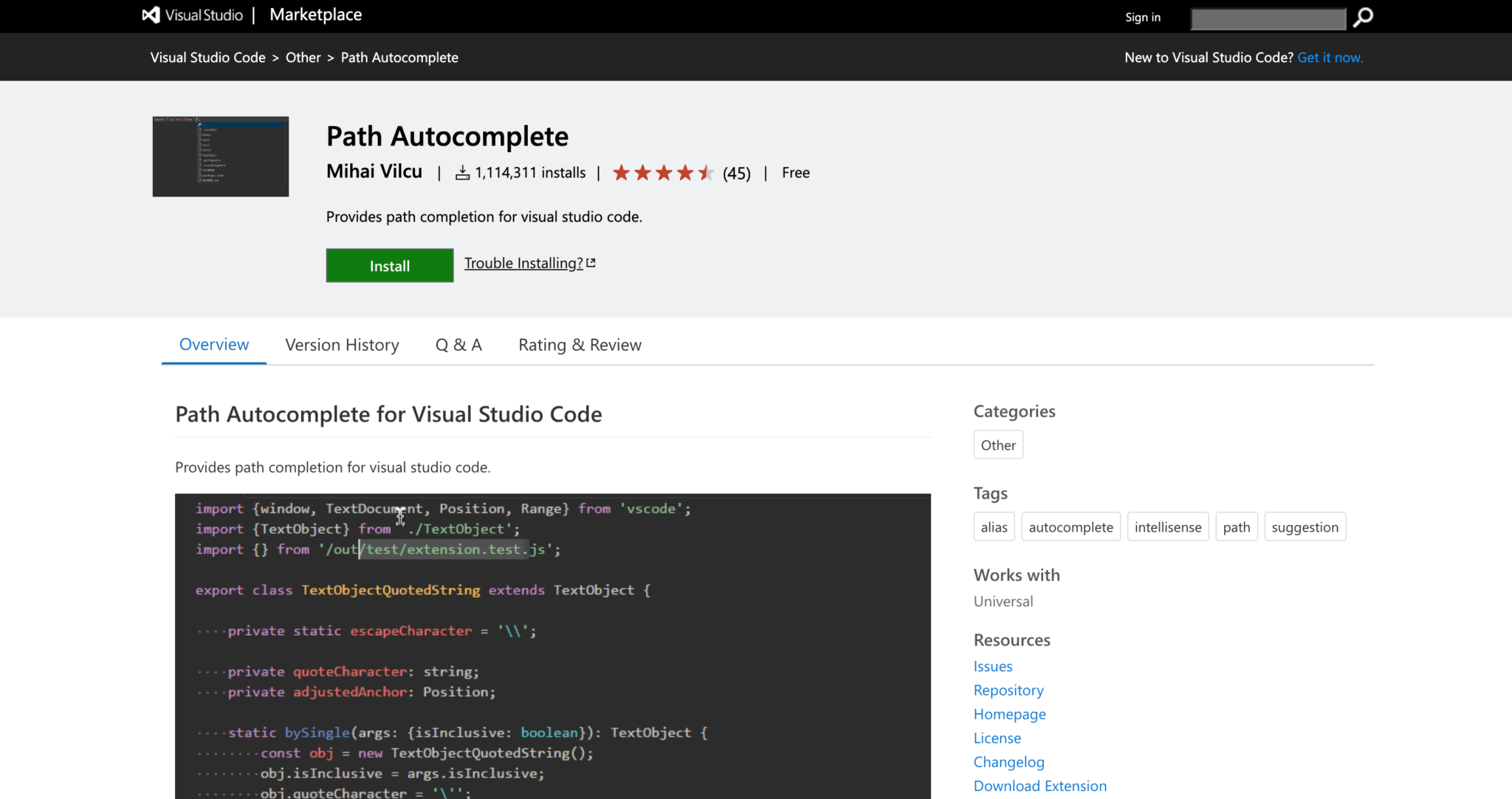Open the Trouble Installing link
This screenshot has width=1512, height=799.
(522, 263)
